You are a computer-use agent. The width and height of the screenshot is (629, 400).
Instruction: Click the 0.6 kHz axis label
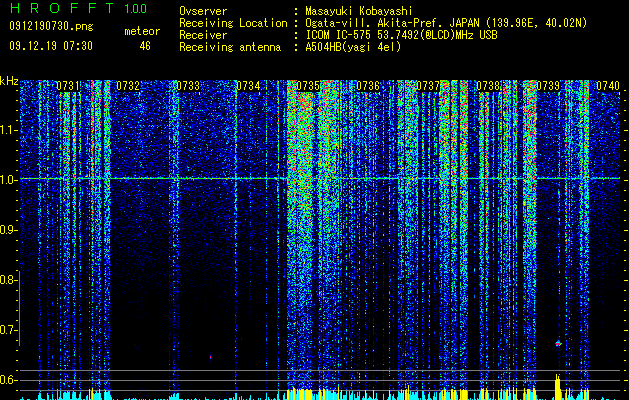(8, 380)
